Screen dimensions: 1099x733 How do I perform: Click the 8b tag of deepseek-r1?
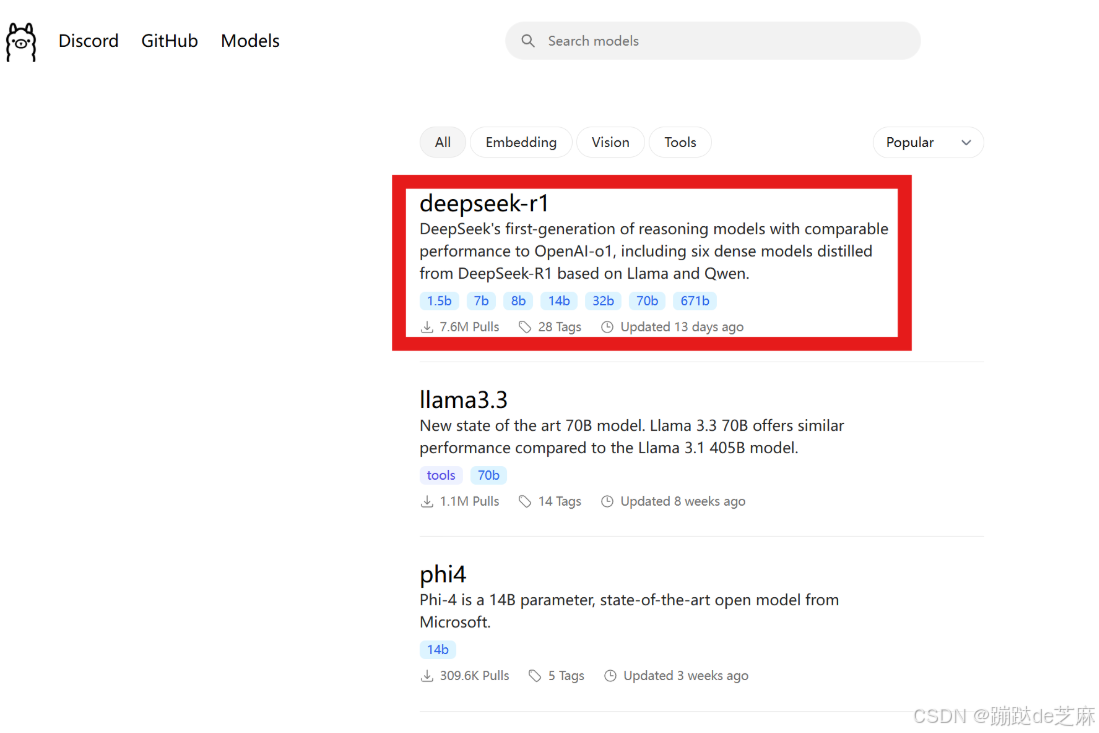click(518, 301)
